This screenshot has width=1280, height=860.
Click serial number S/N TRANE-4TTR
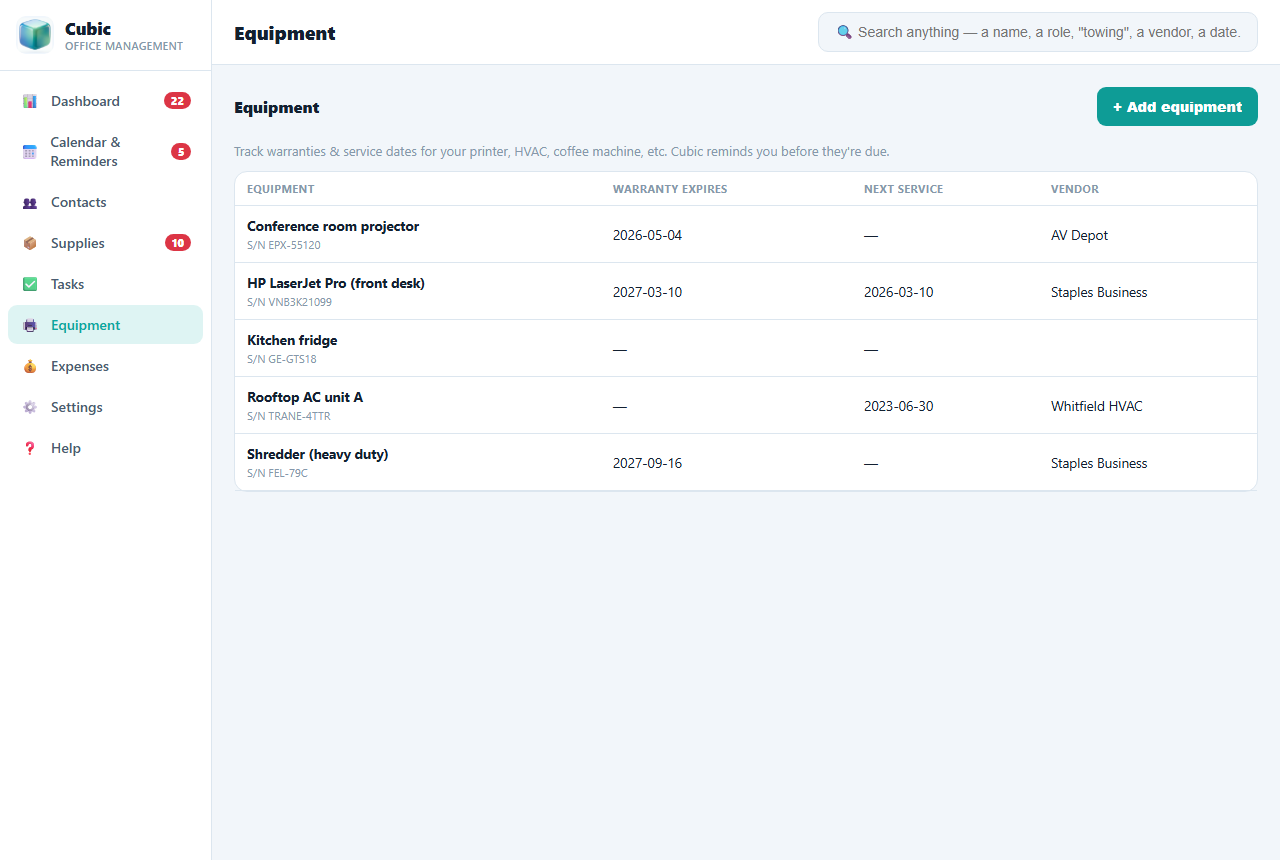(x=289, y=416)
